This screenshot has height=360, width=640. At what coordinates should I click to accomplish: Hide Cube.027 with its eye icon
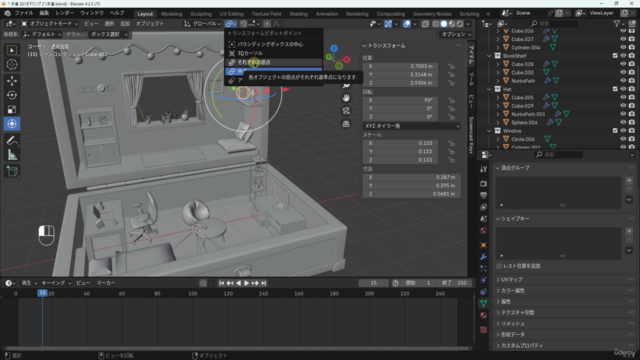623,39
